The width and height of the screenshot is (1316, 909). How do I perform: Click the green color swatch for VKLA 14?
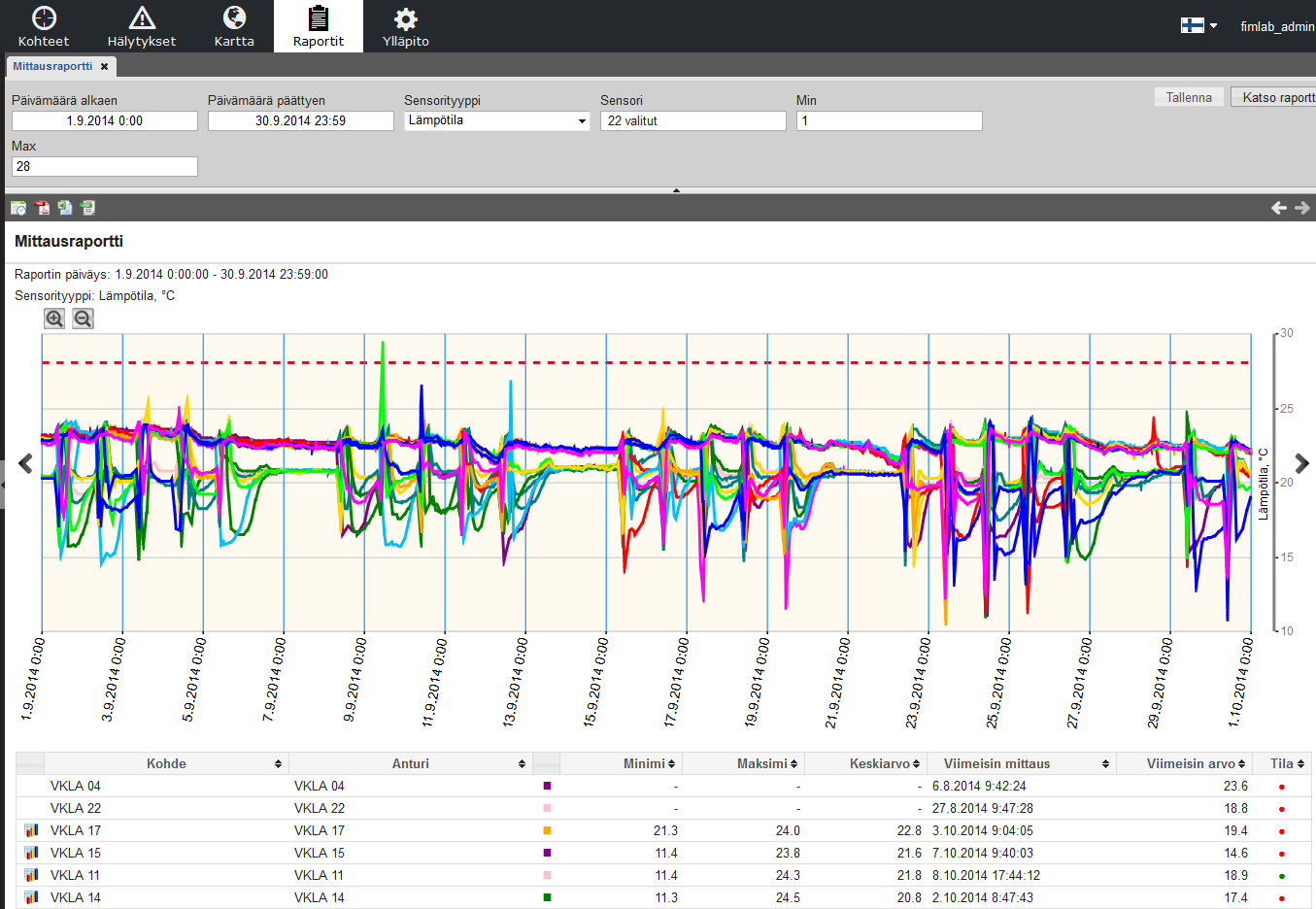pos(547,897)
